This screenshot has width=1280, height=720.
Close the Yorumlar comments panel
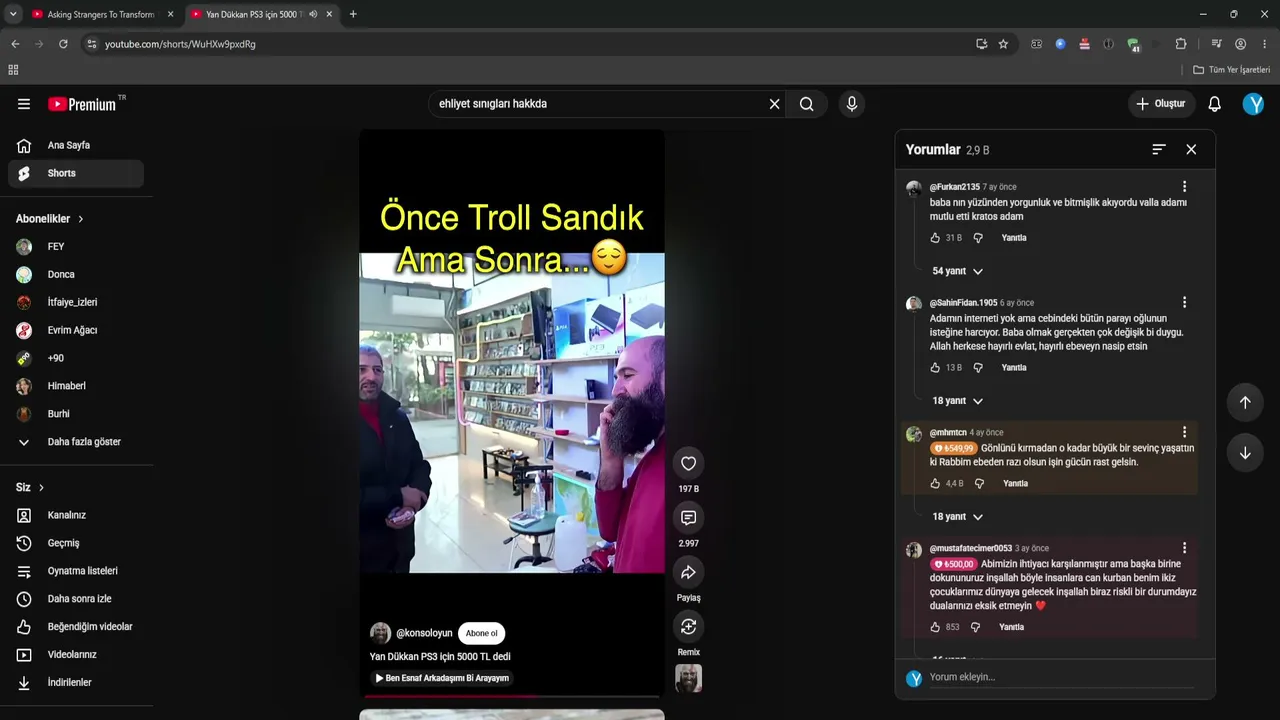point(1191,149)
